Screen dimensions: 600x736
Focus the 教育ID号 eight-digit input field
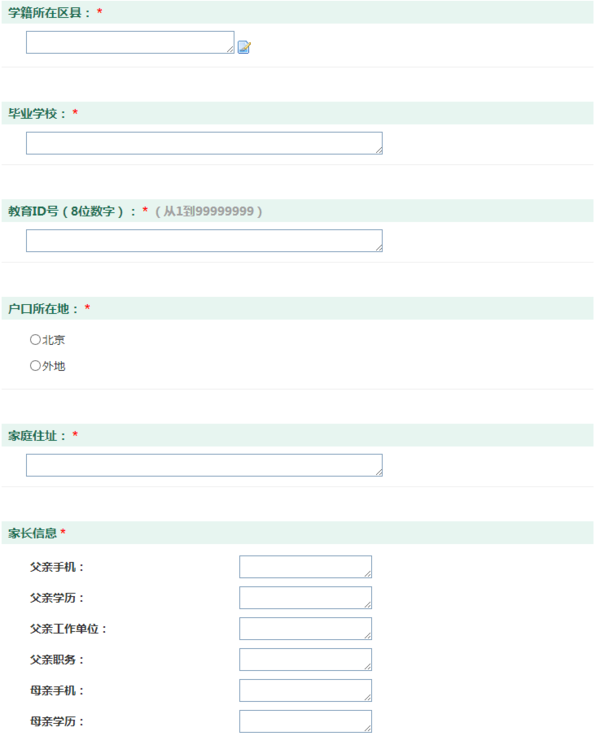(x=203, y=240)
